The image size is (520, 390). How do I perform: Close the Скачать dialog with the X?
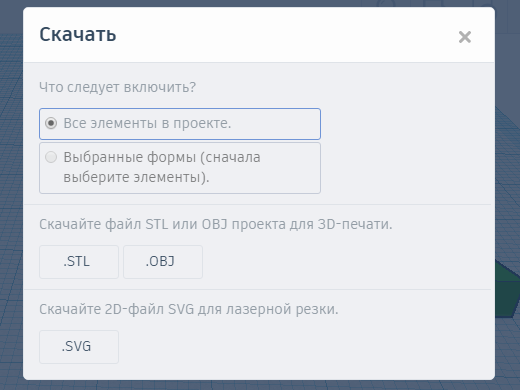point(465,37)
